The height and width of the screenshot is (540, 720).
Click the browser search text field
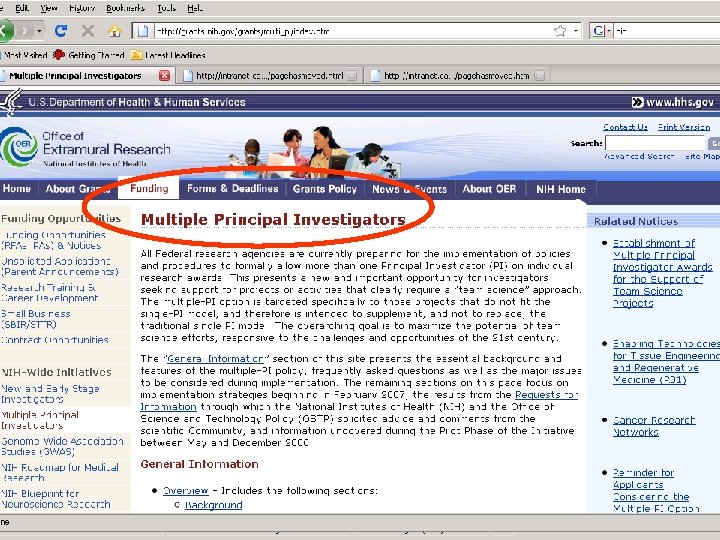pos(667,31)
